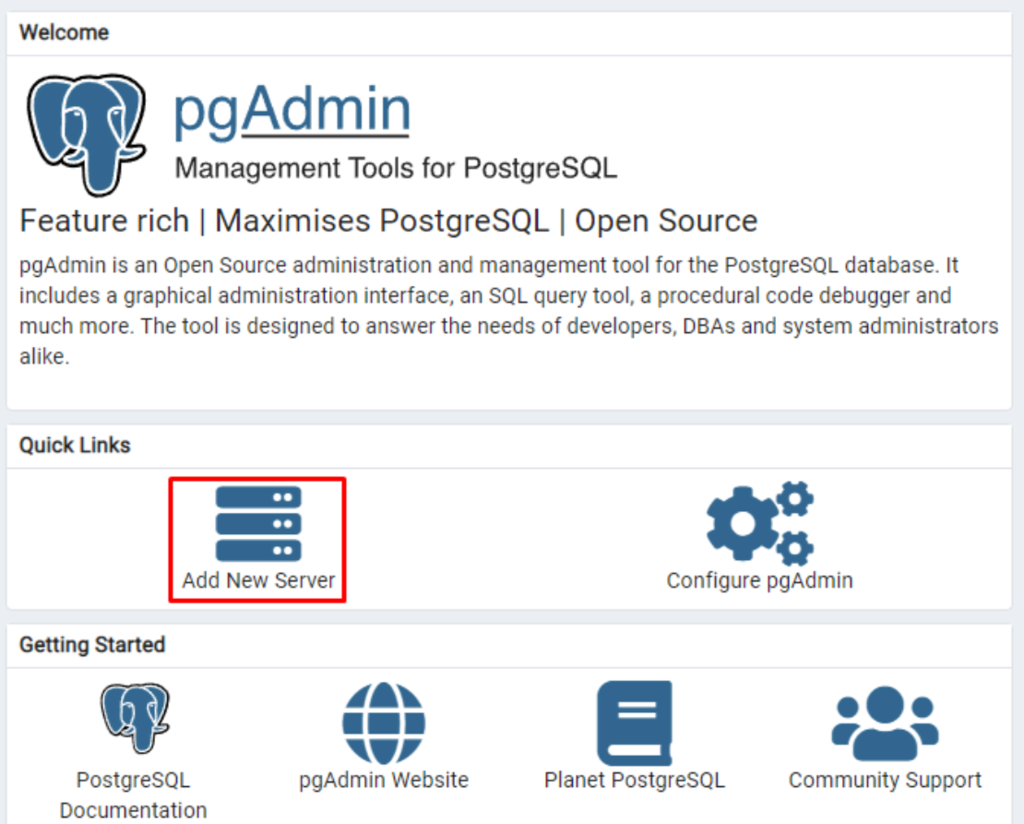Screen dimensions: 1024x824
Task: Visit the Community Support link
Action: click(x=884, y=780)
